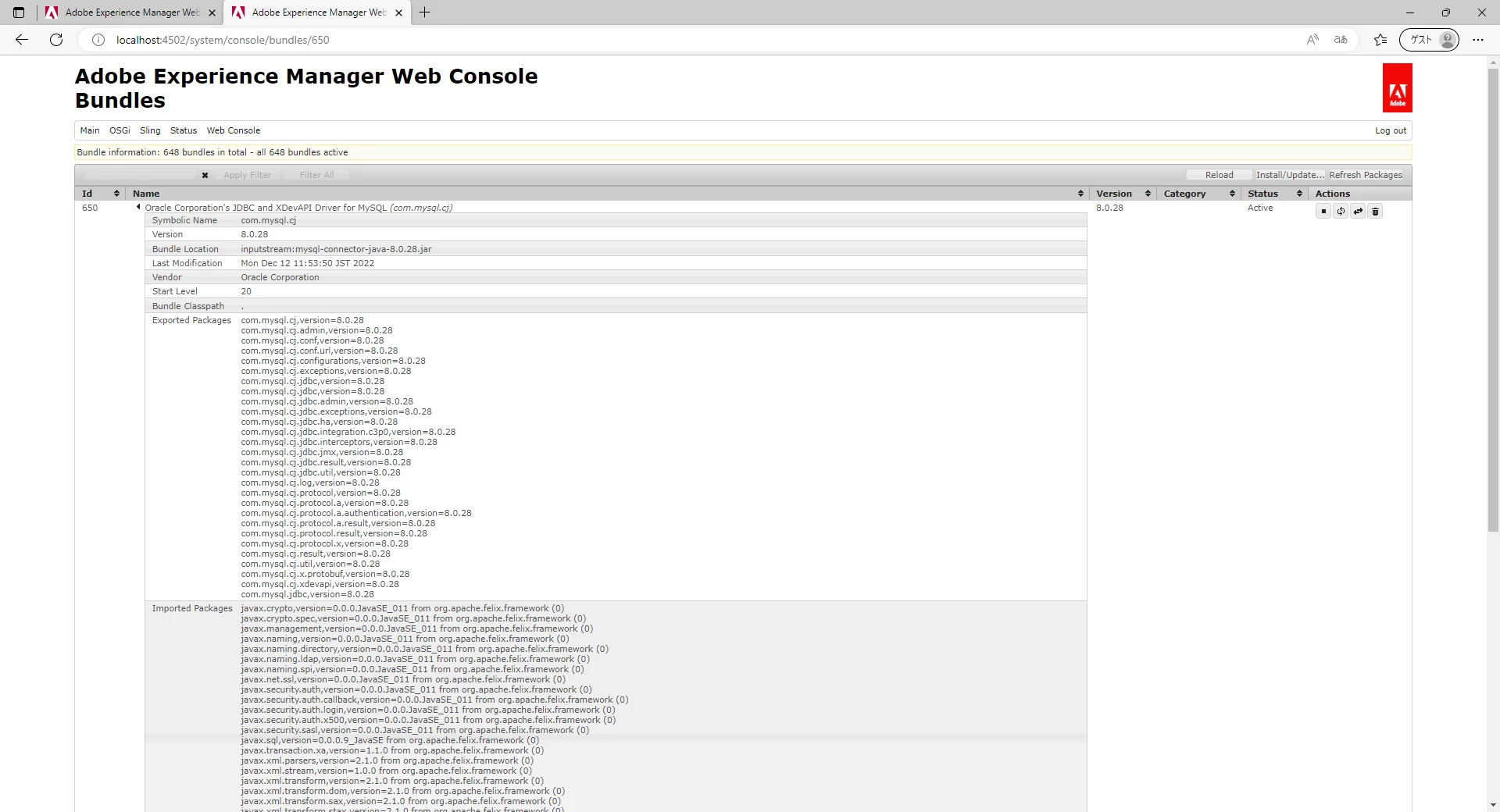This screenshot has height=812, width=1500.
Task: Clear the bundle filter with the X icon
Action: pos(205,176)
